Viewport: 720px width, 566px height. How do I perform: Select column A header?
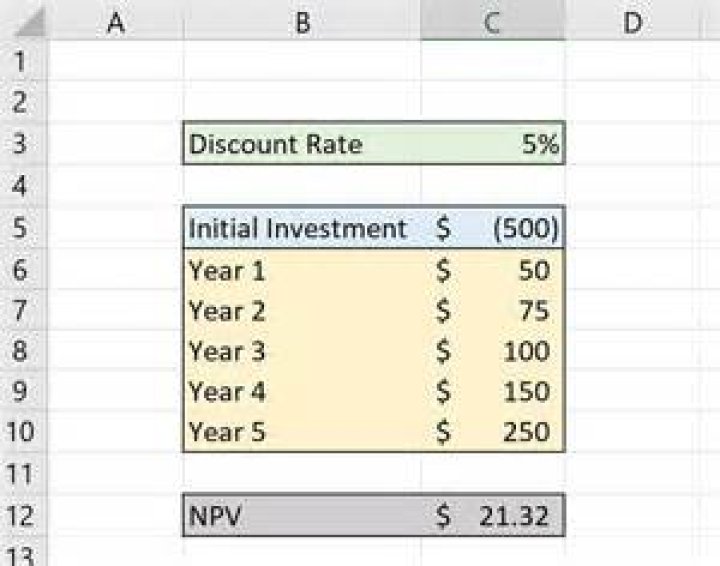click(115, 21)
